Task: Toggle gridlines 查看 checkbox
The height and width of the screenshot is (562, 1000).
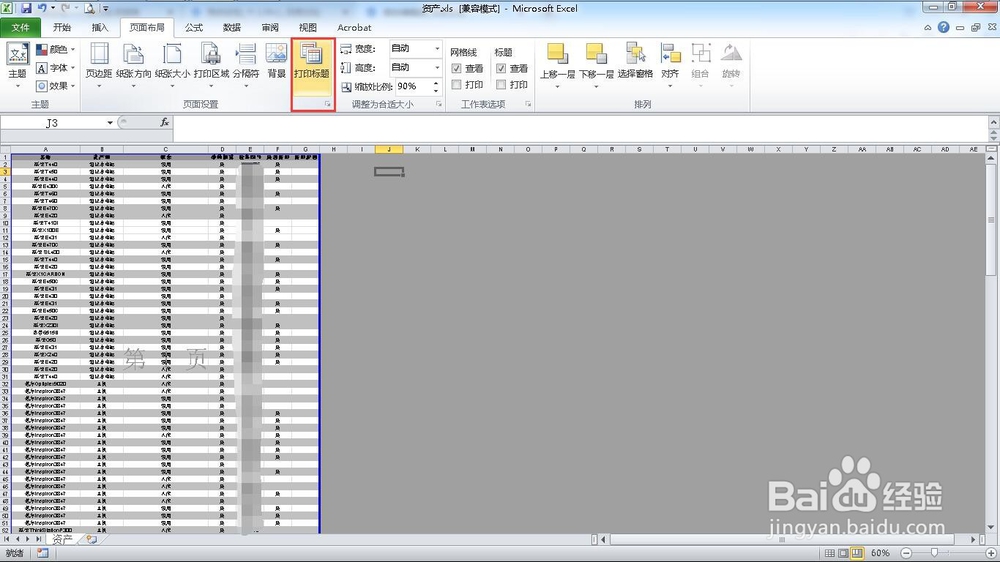Action: point(457,68)
